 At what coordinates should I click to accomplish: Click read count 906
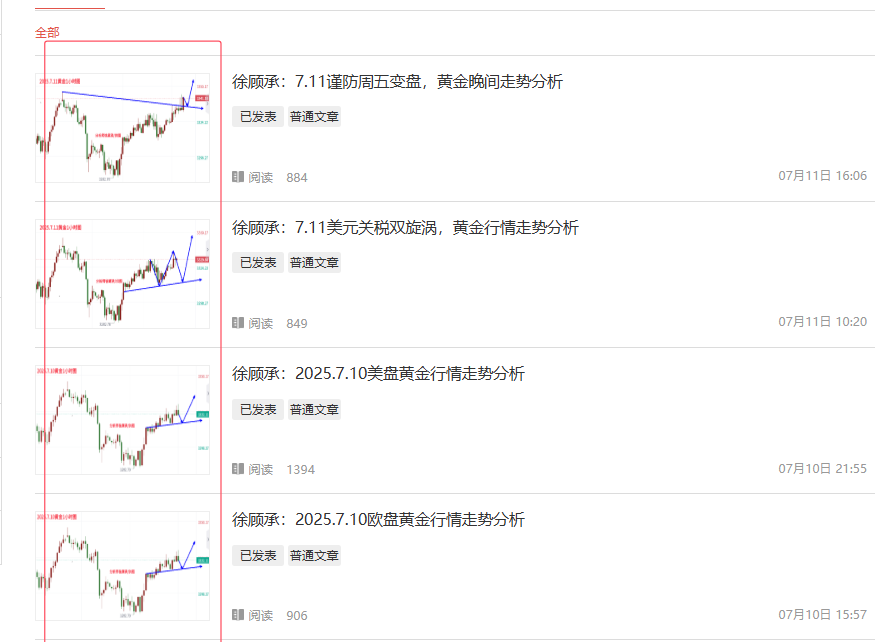click(297, 615)
